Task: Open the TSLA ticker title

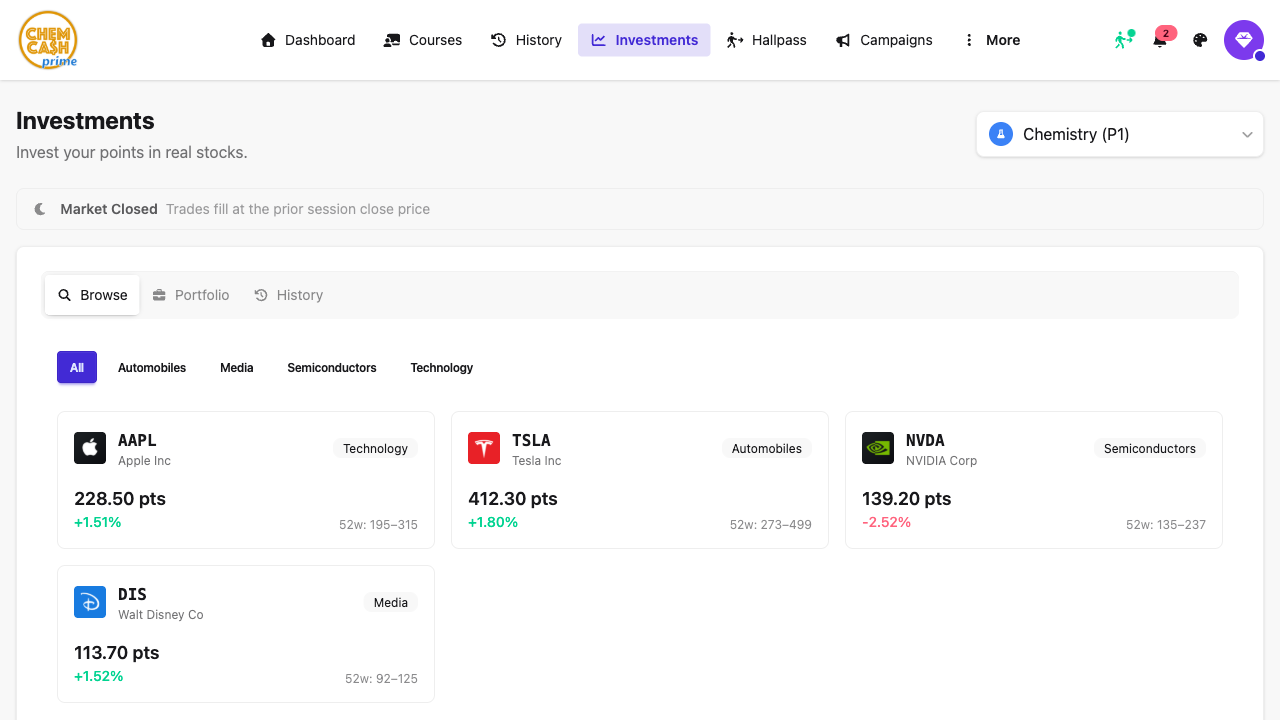Action: tap(531, 440)
